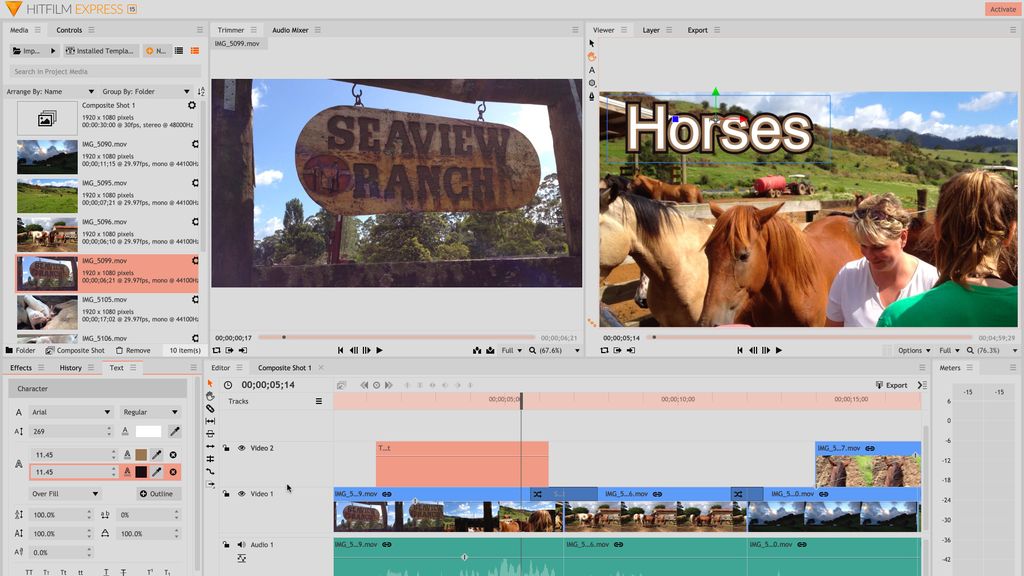Image resolution: width=1024 pixels, height=576 pixels.
Task: Open the History tab
Action: click(x=70, y=368)
